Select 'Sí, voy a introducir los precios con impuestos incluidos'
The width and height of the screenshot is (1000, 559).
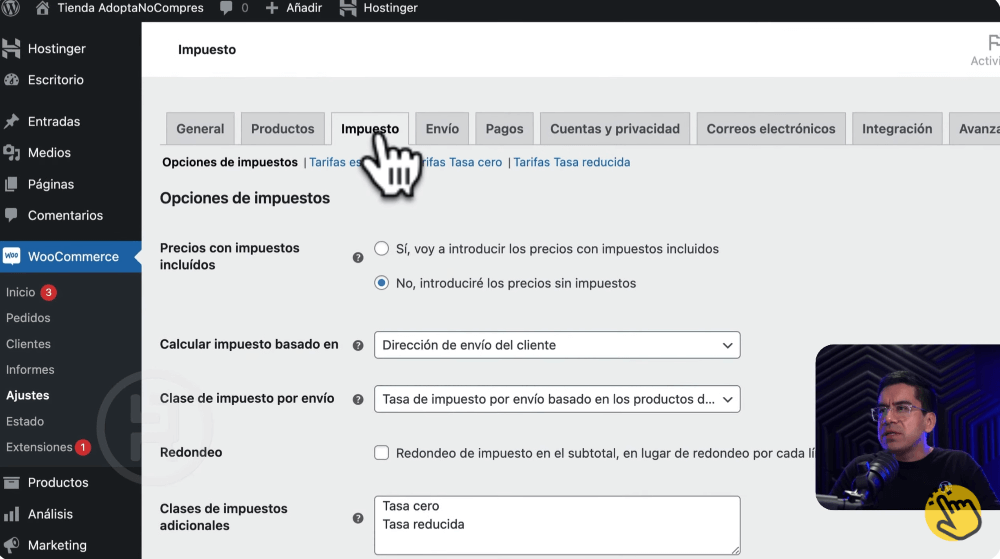[x=381, y=249]
